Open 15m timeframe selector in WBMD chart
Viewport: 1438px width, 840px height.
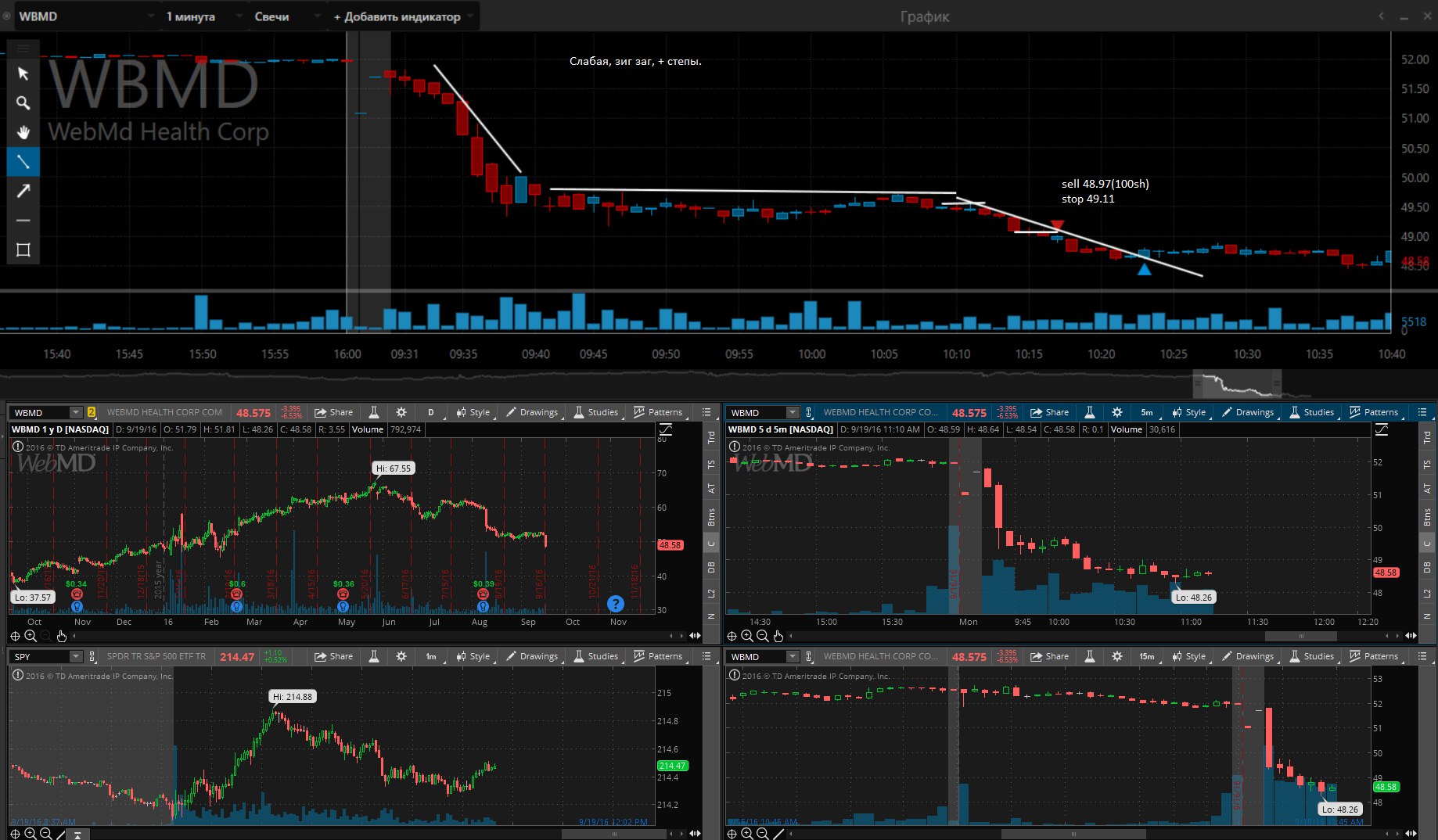pos(1146,656)
